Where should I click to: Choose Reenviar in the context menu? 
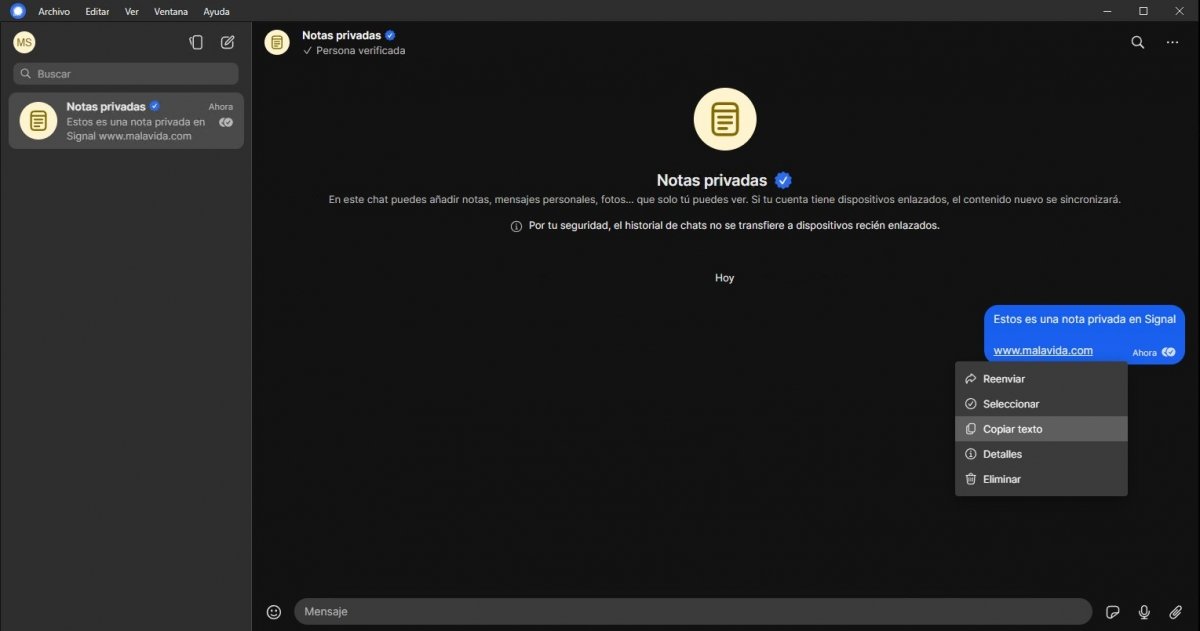(x=1041, y=379)
